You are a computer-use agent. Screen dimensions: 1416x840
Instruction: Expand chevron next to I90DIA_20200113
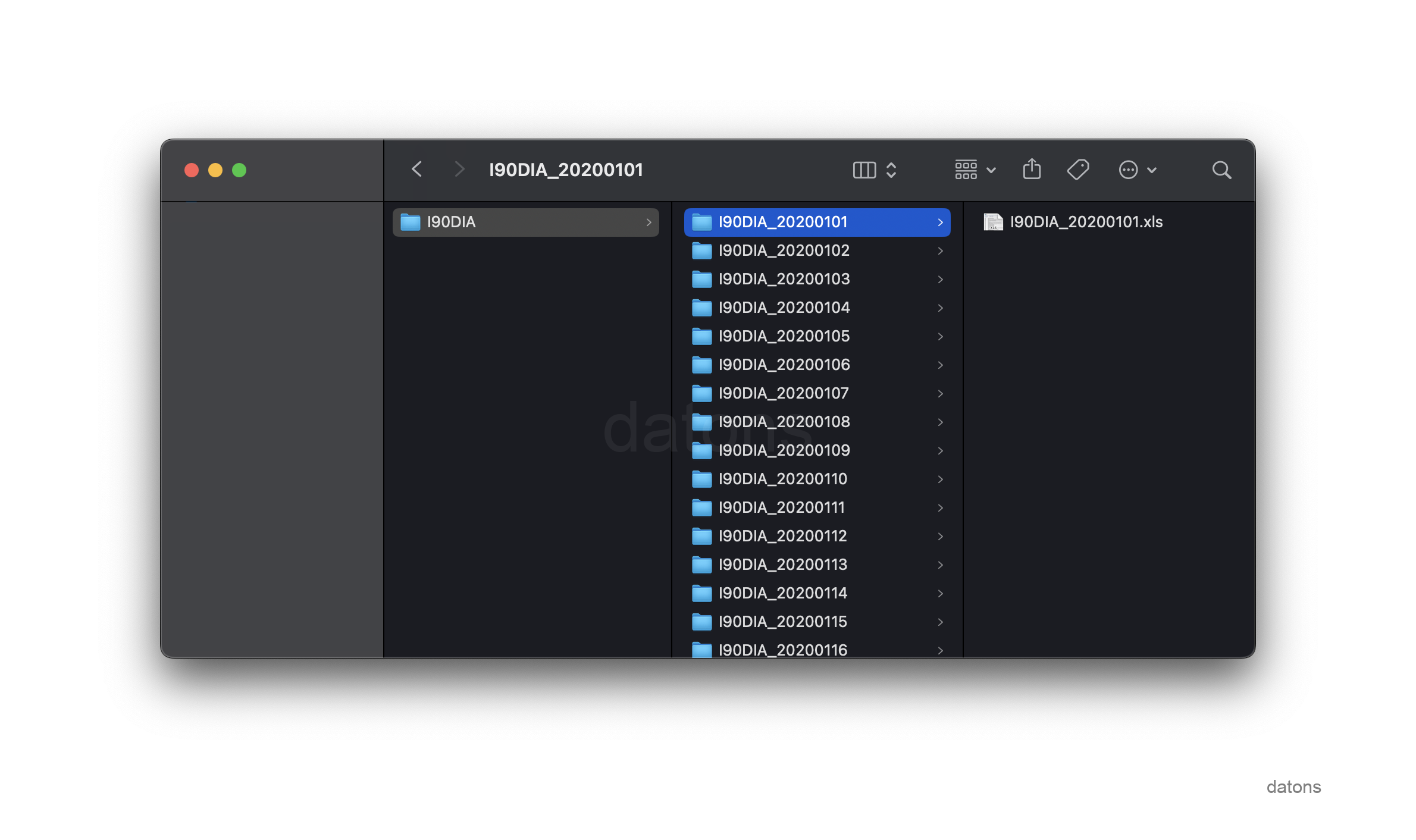point(940,565)
